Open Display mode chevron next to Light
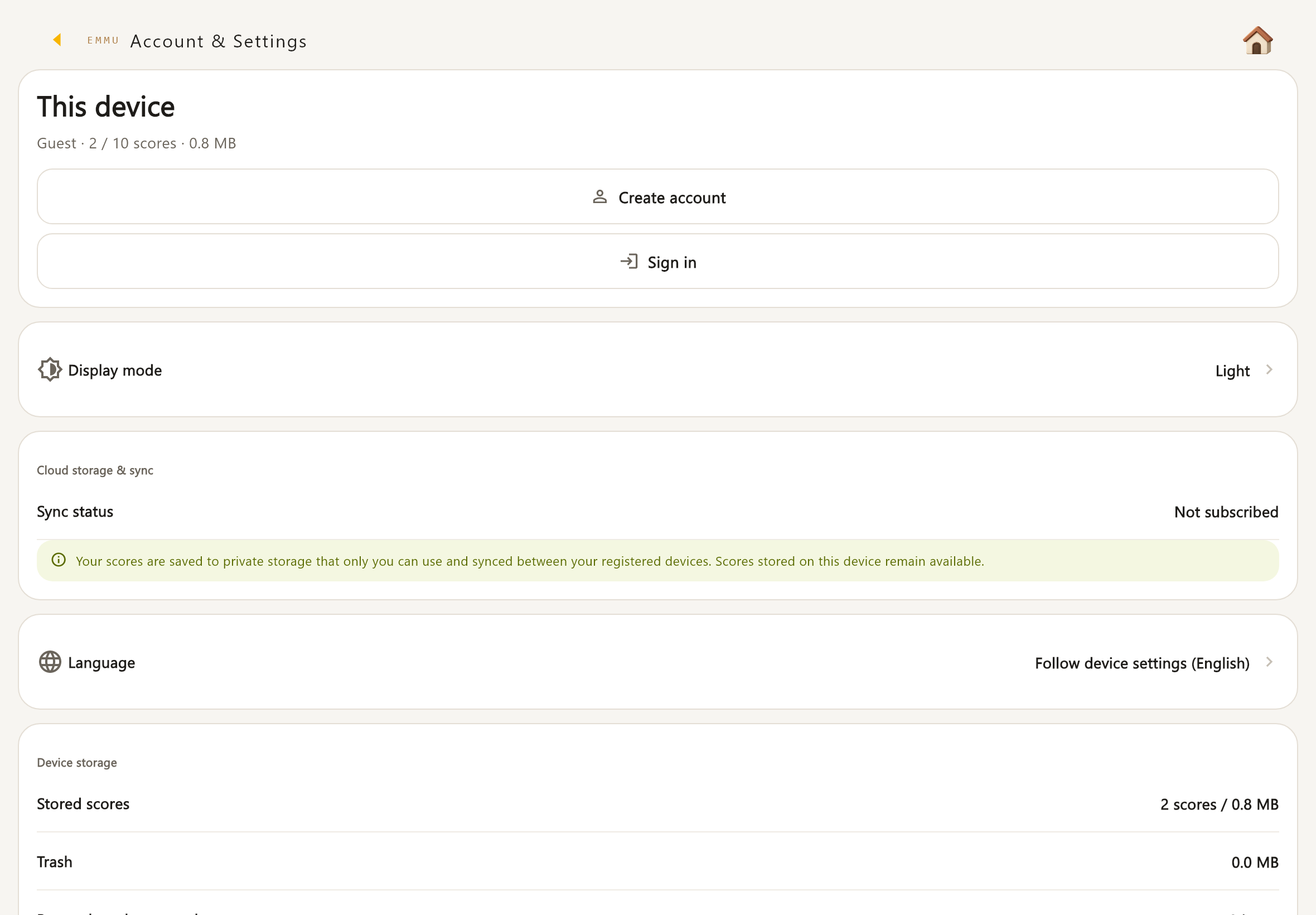 click(1269, 370)
